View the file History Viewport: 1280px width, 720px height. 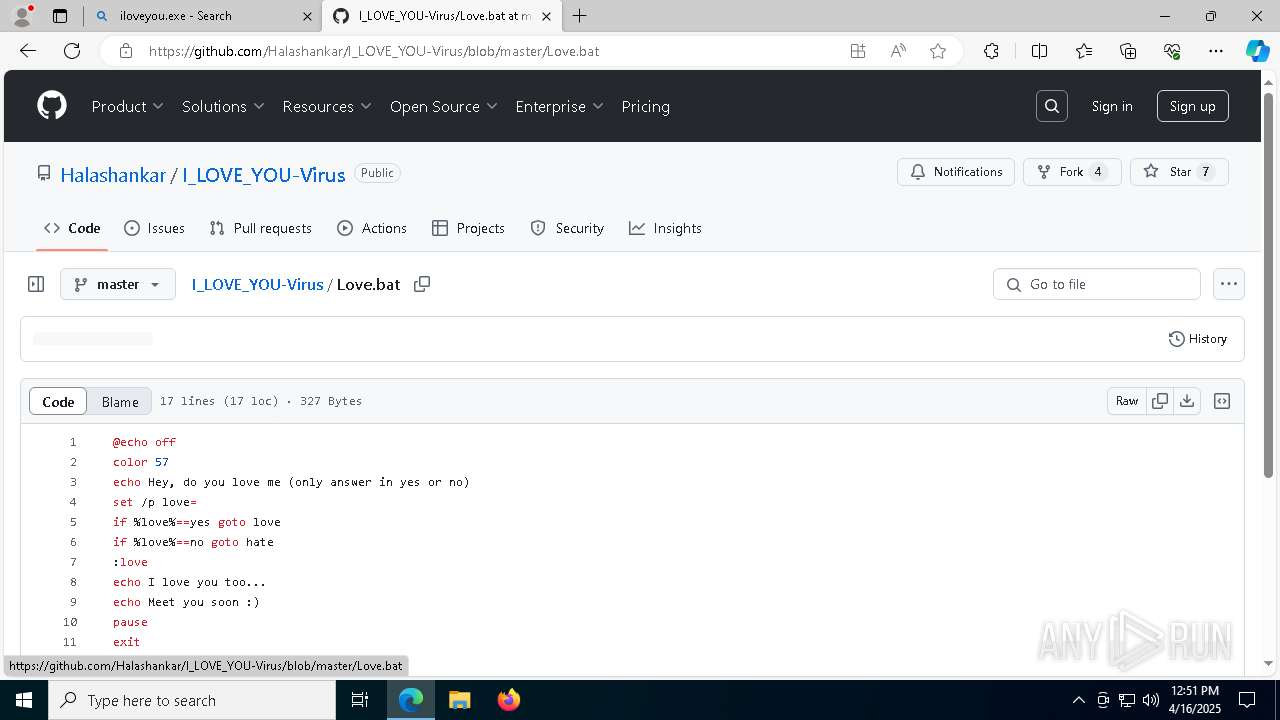pos(1198,339)
